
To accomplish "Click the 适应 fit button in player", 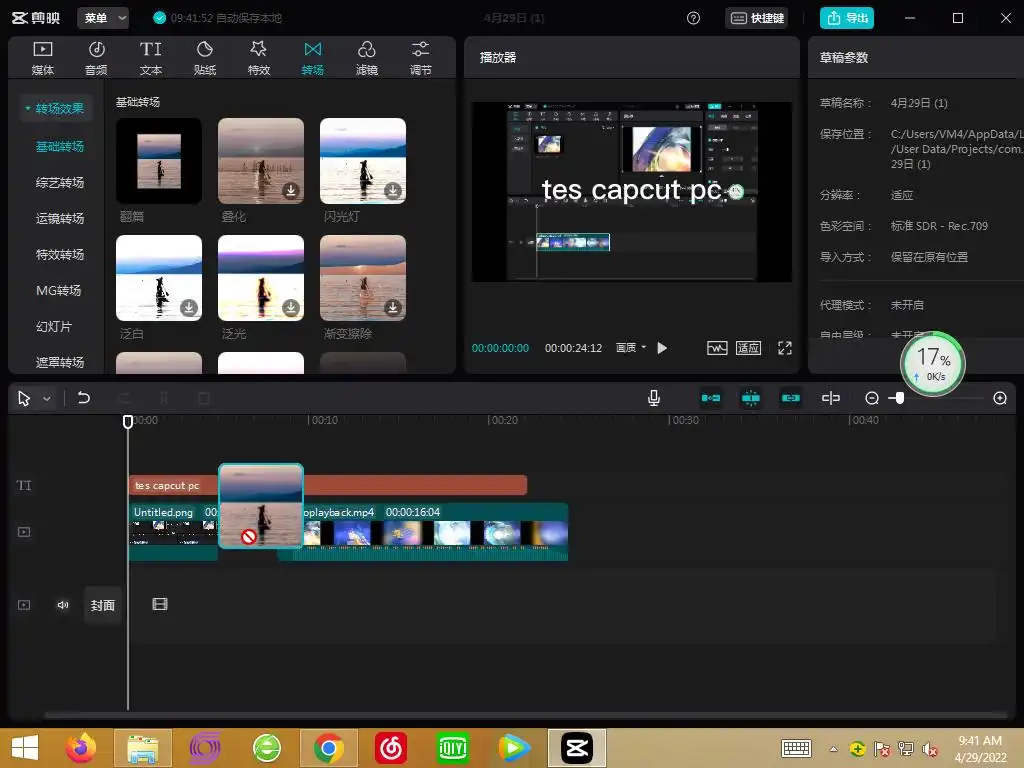I will [x=748, y=348].
